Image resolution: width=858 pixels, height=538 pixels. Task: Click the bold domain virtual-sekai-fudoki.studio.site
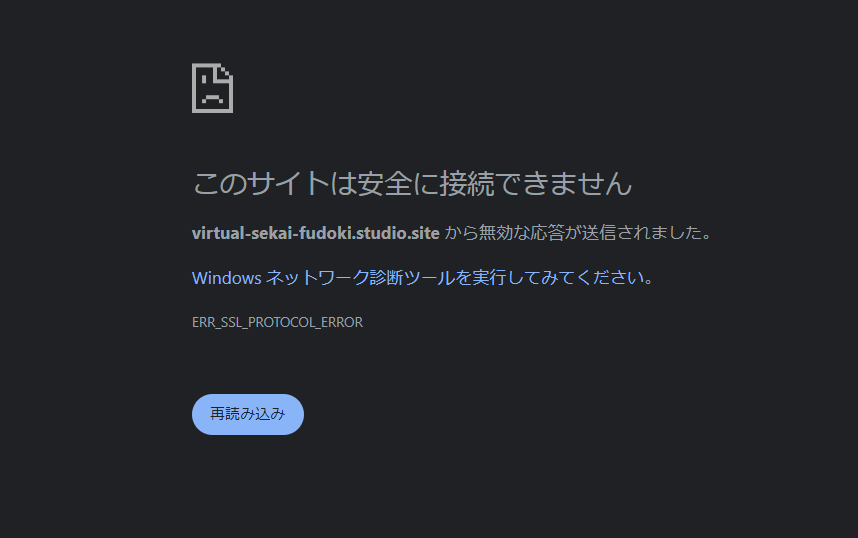pyautogui.click(x=316, y=233)
